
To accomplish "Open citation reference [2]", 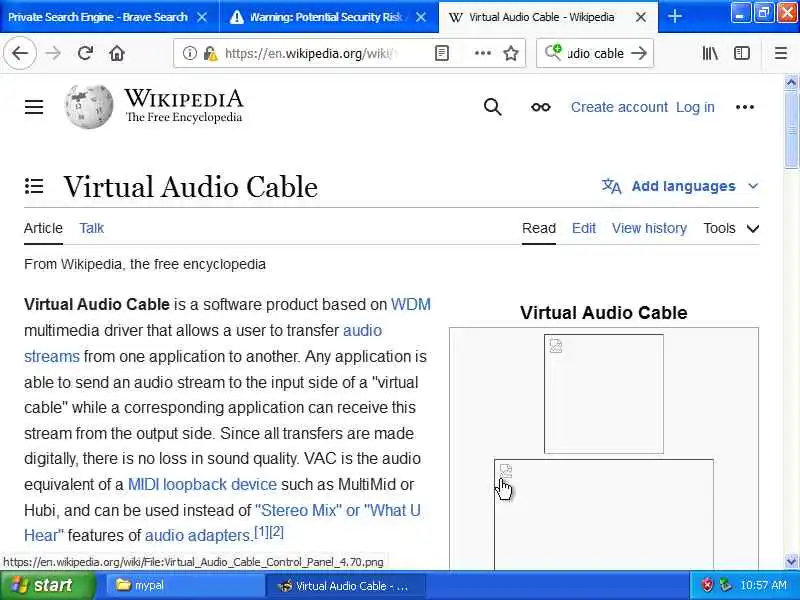I will 276,532.
